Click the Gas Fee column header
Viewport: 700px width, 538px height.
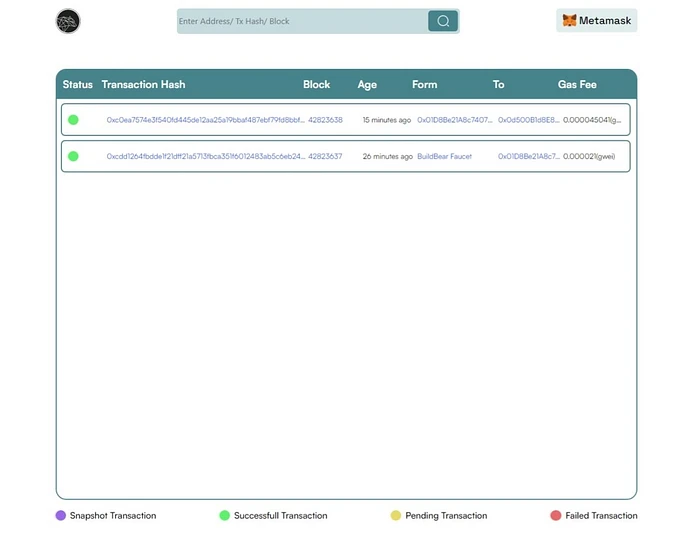pyautogui.click(x=577, y=85)
